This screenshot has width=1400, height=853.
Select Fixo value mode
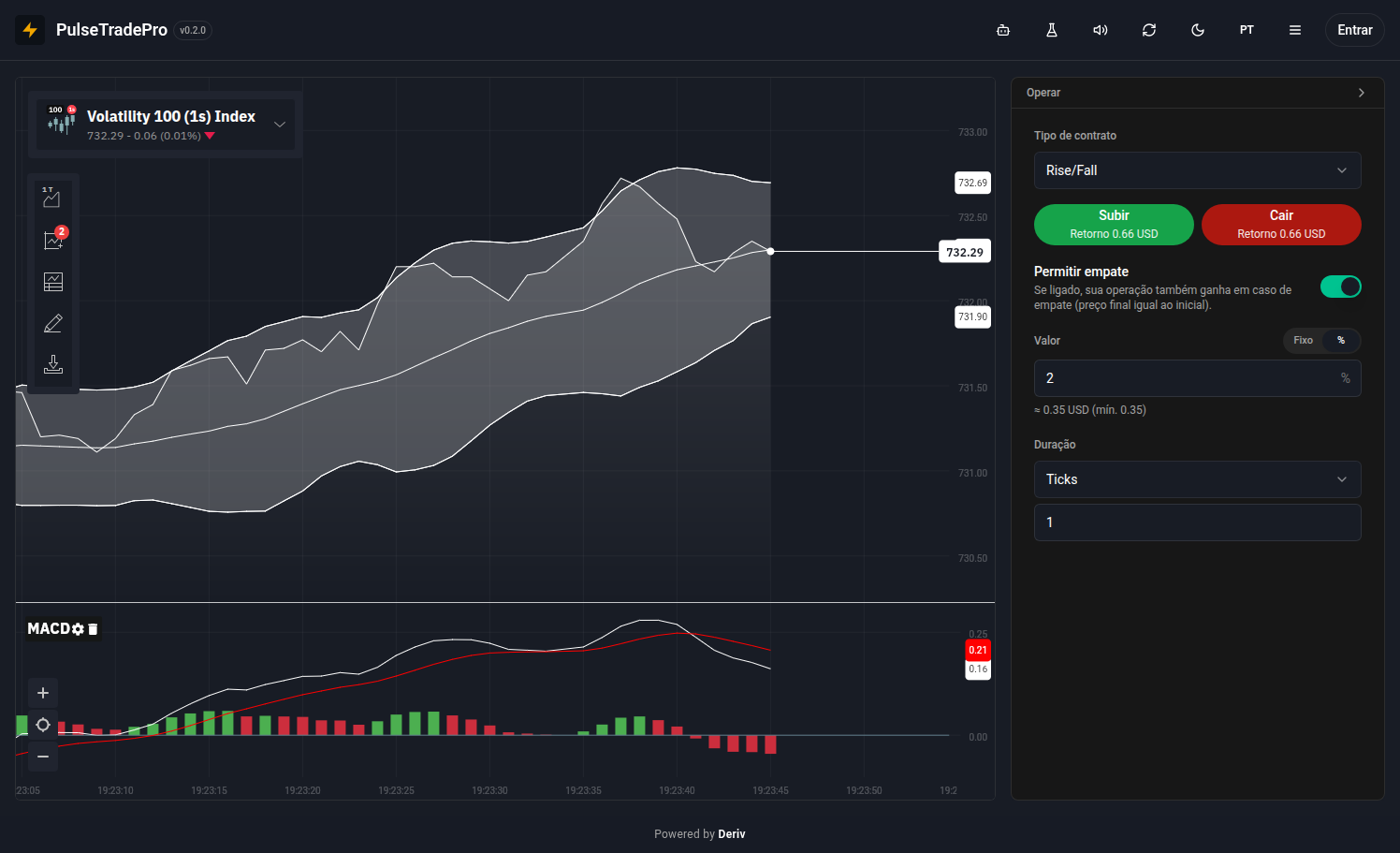[x=1303, y=340]
